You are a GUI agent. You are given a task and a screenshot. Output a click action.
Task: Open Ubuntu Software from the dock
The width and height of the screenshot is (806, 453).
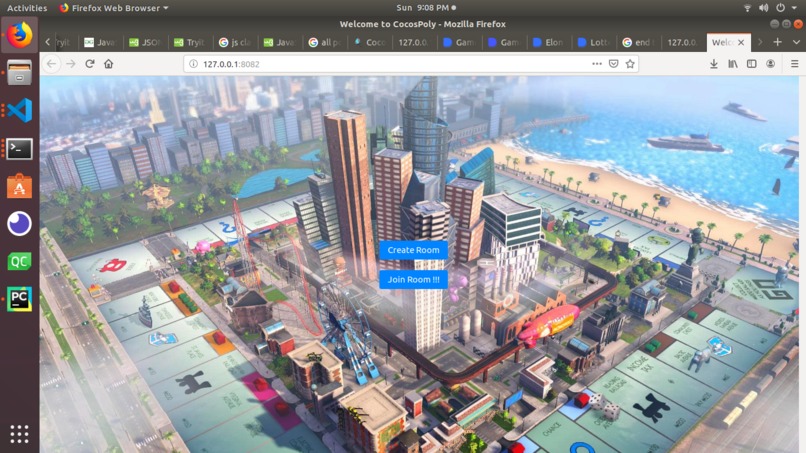(x=20, y=186)
